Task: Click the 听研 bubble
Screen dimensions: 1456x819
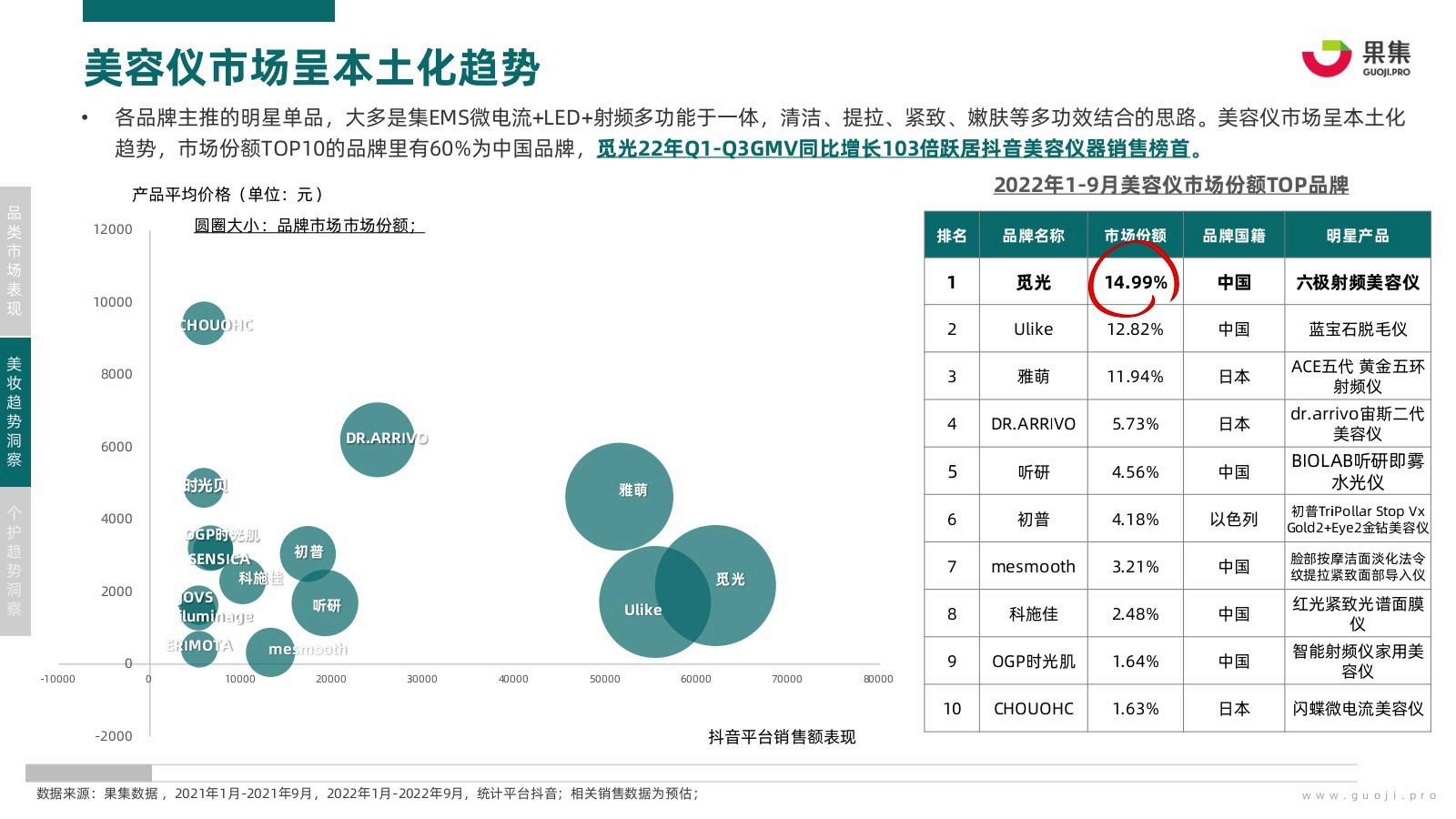Action: [325, 603]
